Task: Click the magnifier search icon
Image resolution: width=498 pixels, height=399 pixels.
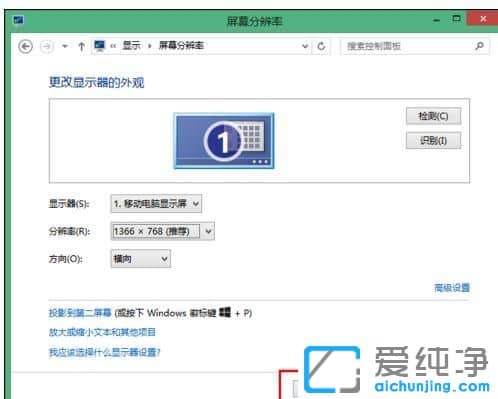Action: point(480,46)
